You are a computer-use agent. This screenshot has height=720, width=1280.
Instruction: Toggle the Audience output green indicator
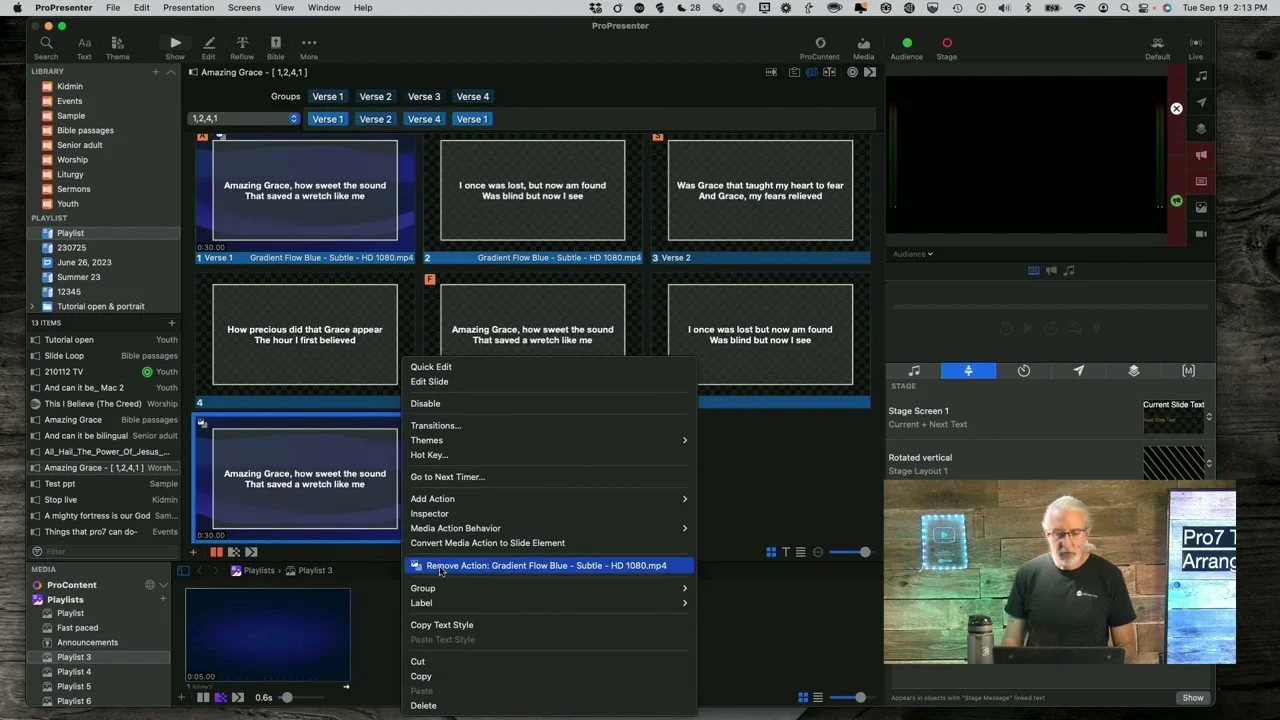[x=907, y=43]
